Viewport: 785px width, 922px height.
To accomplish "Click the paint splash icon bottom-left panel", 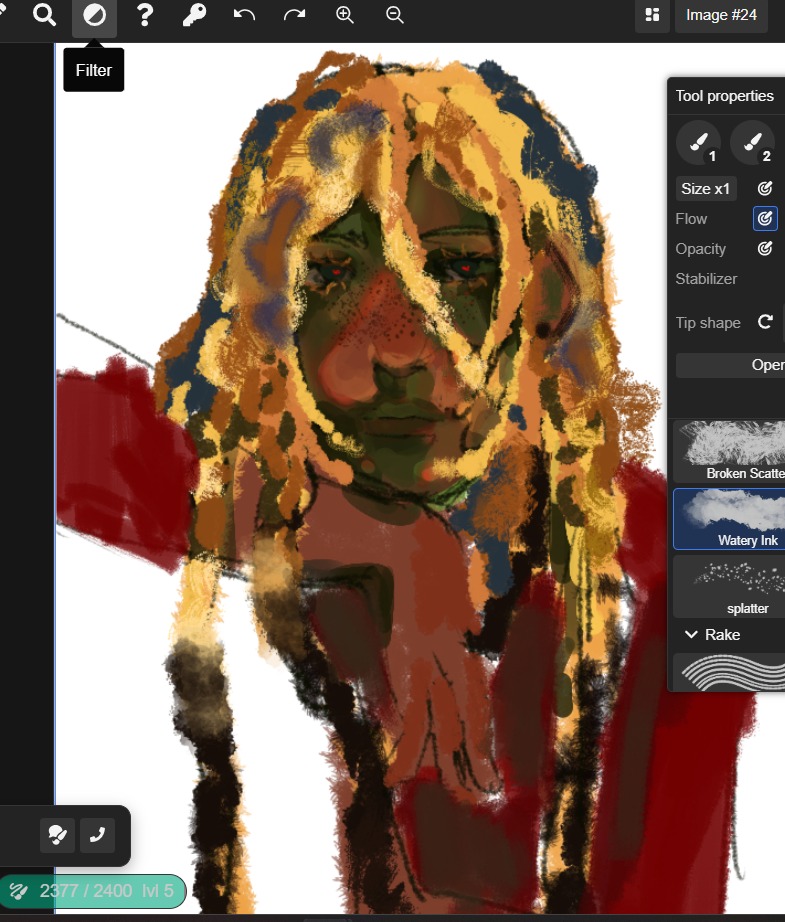I will (x=57, y=835).
